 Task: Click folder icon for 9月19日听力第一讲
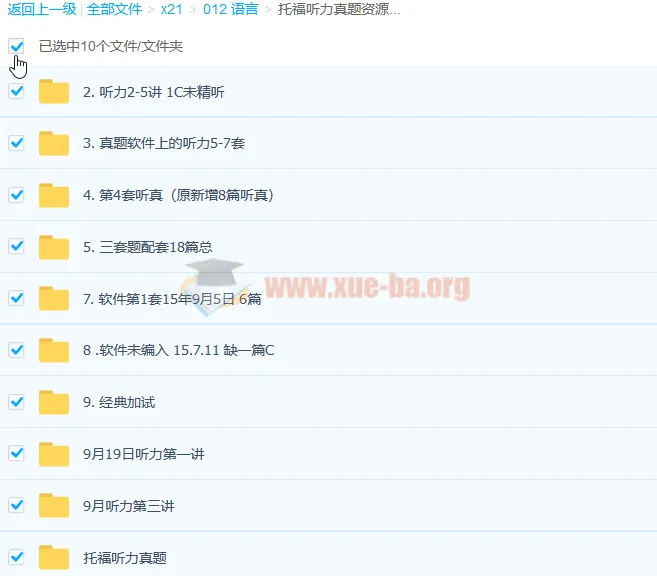[x=54, y=454]
